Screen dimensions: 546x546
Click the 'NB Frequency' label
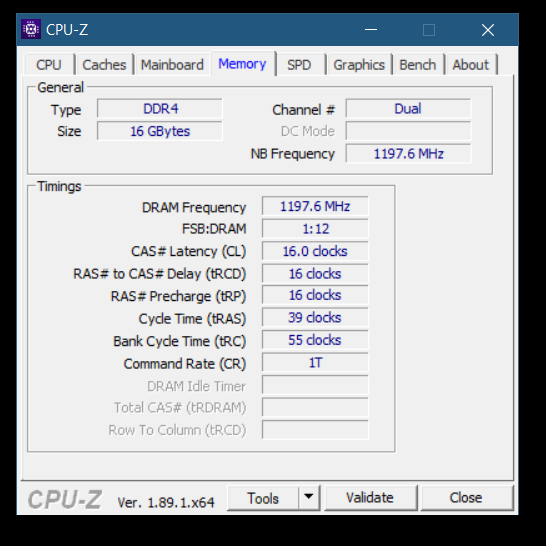pos(293,154)
